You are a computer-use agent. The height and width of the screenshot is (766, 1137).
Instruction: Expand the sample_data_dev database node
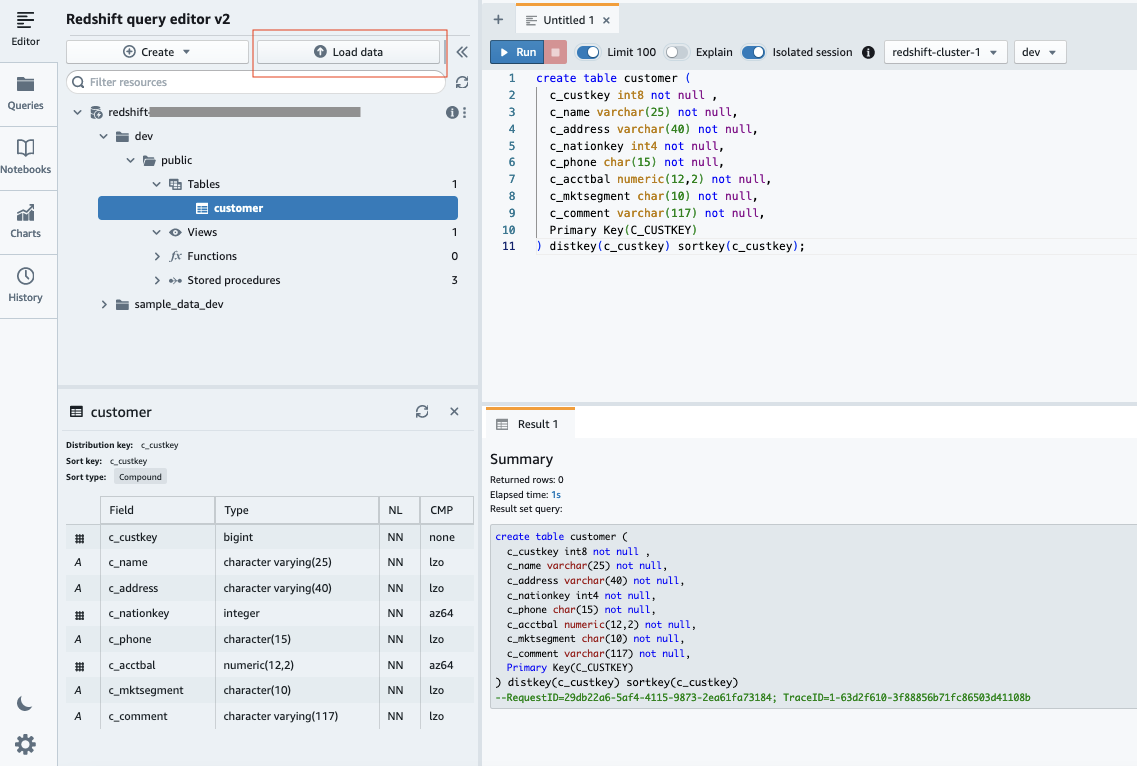tap(104, 304)
